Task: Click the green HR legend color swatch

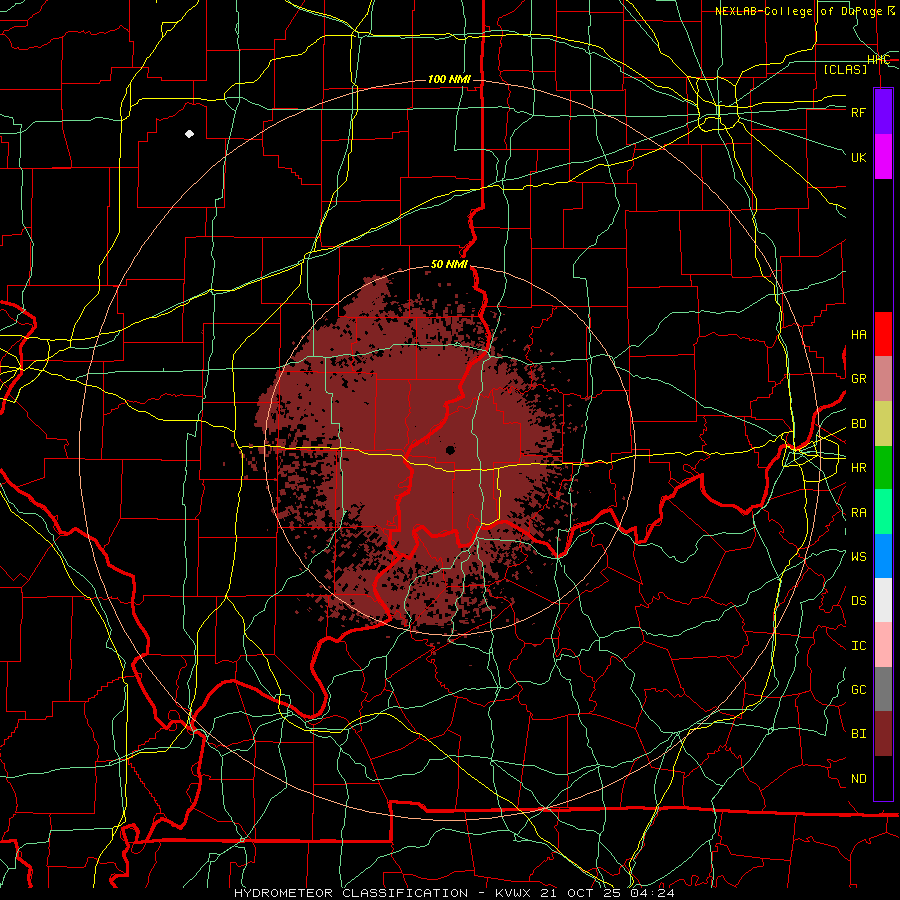Action: click(883, 468)
